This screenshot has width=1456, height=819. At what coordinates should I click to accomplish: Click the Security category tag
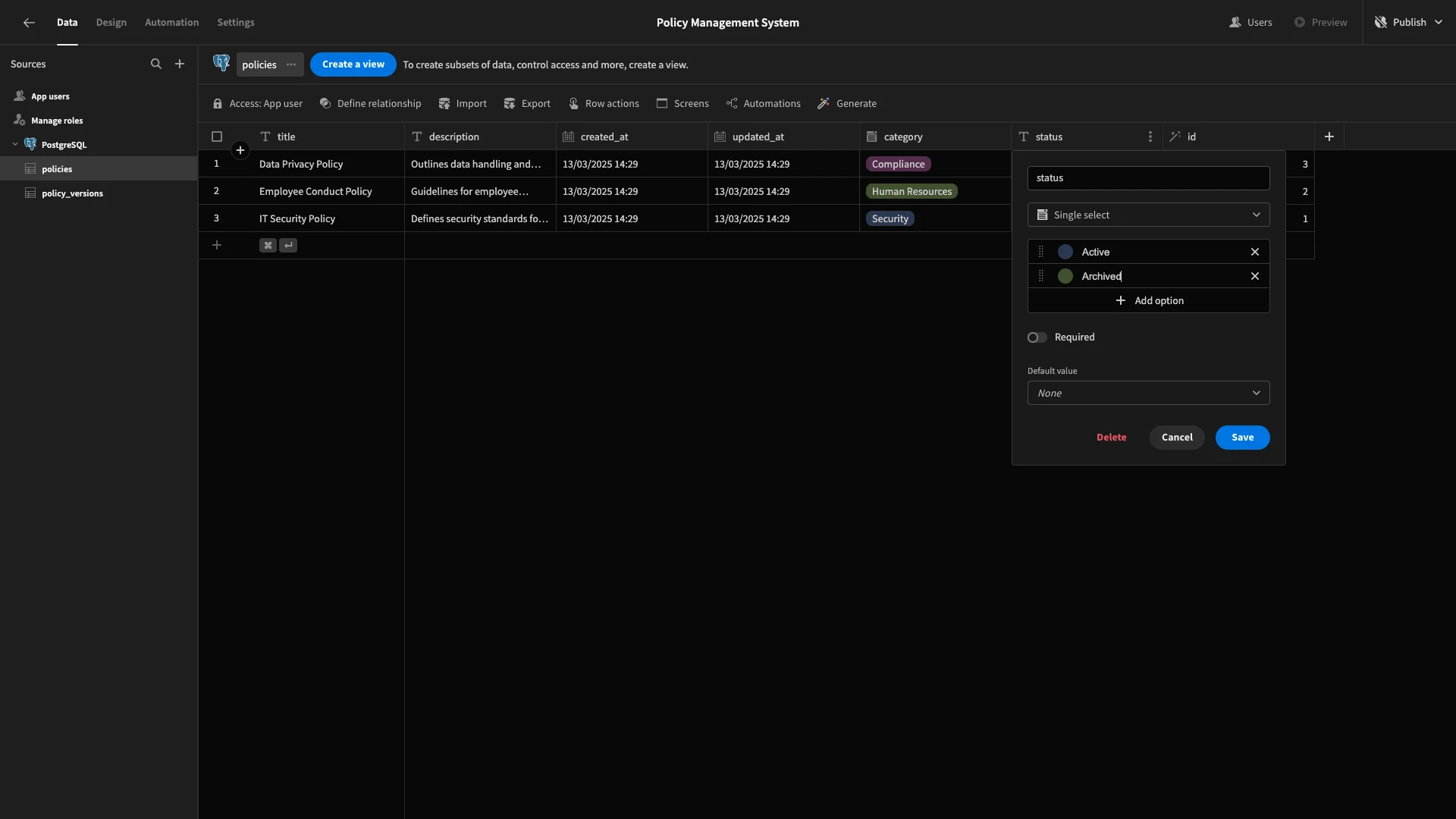890,218
